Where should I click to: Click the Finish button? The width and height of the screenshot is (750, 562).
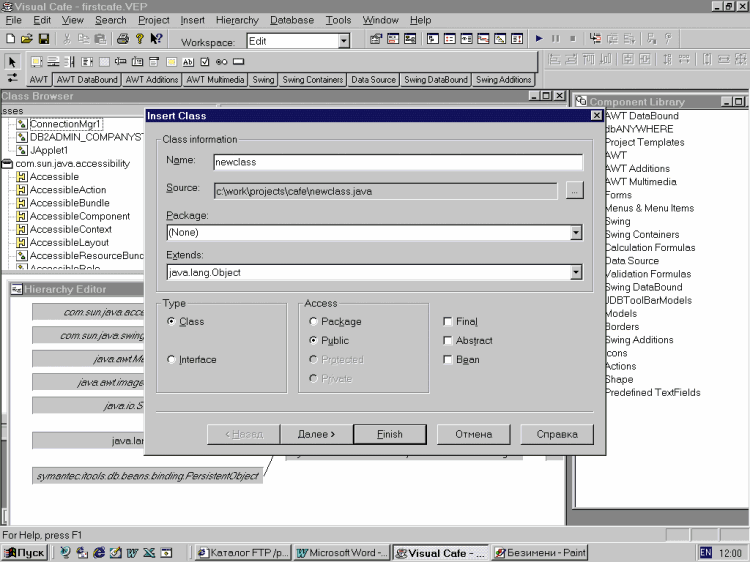pyautogui.click(x=390, y=434)
